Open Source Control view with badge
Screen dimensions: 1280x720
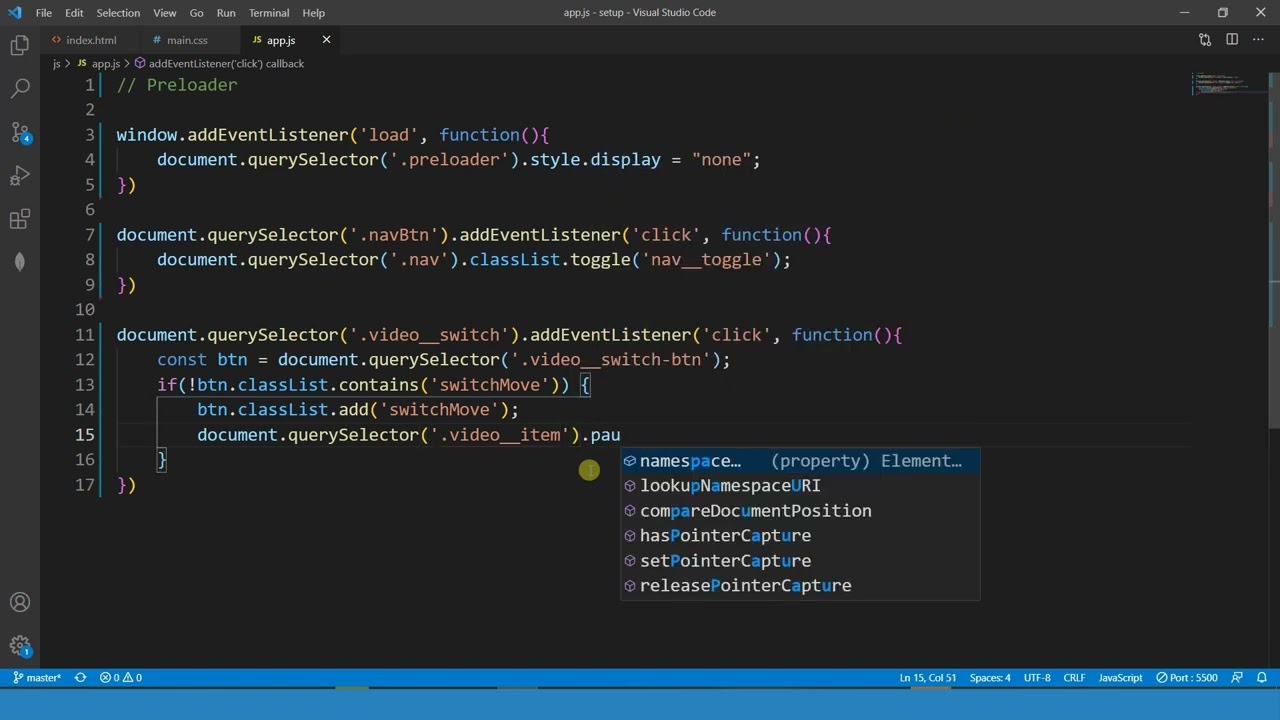(20, 133)
